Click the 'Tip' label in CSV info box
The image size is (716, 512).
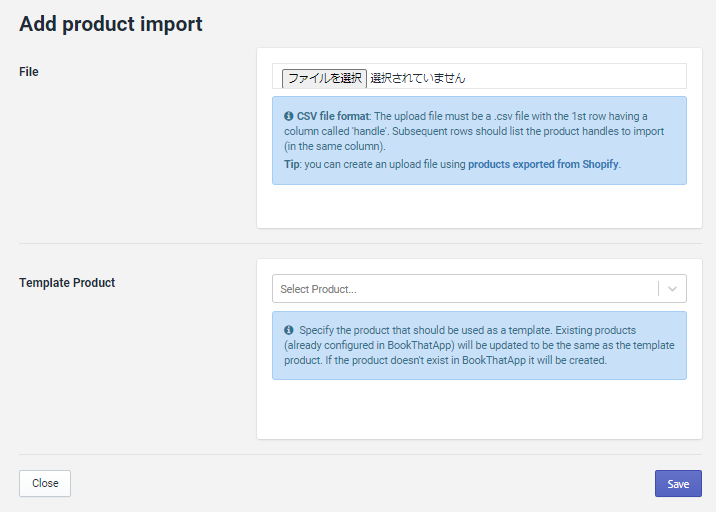(292, 164)
